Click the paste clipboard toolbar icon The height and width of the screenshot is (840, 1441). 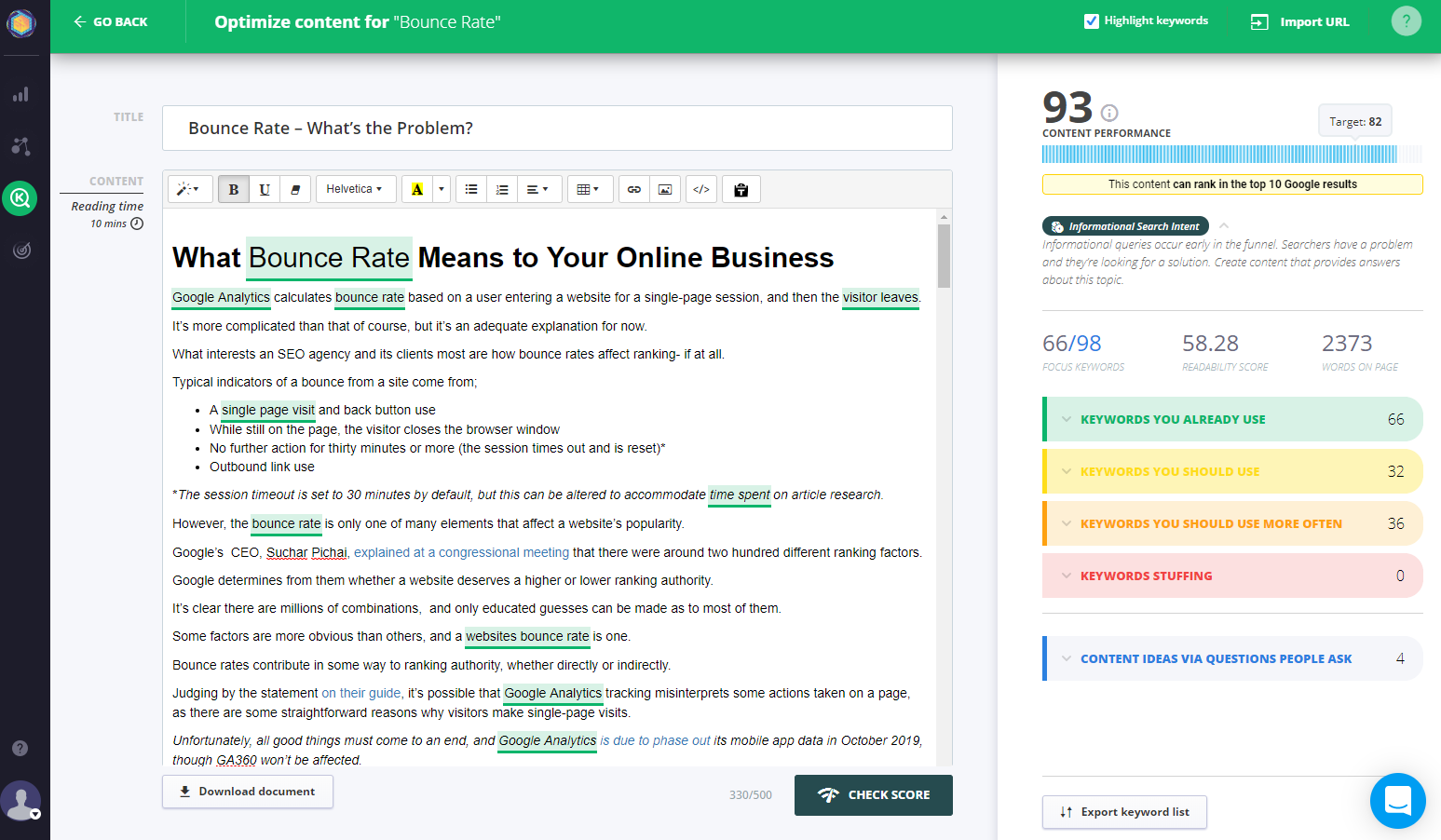tap(741, 189)
